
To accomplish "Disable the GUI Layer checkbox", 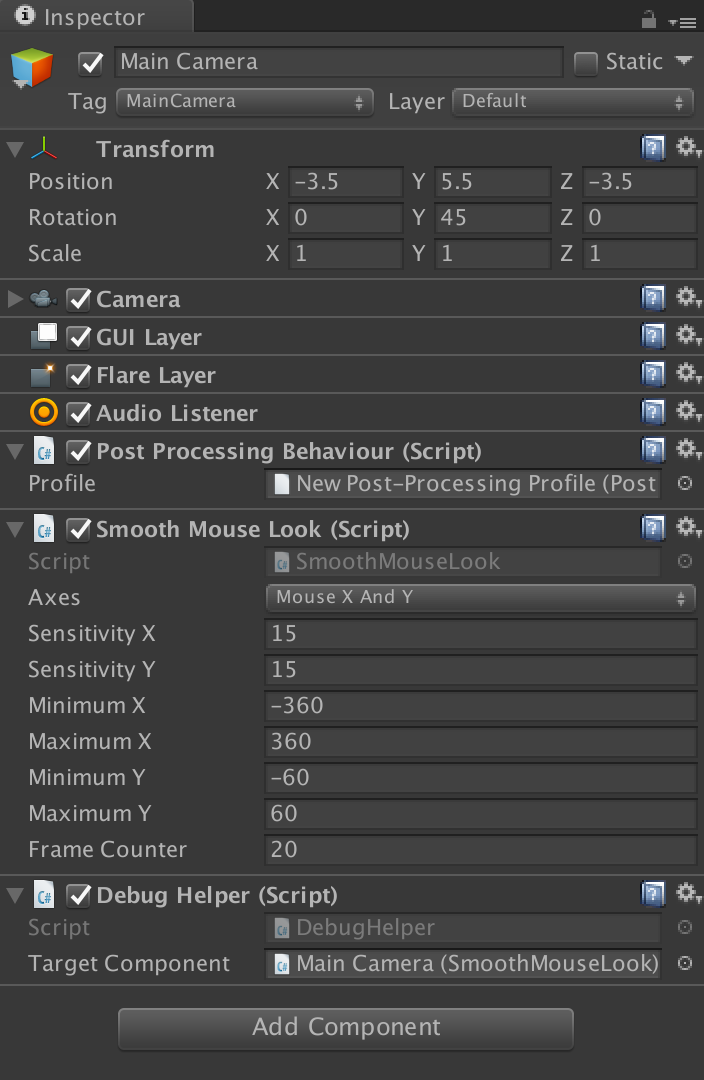I will point(79,337).
